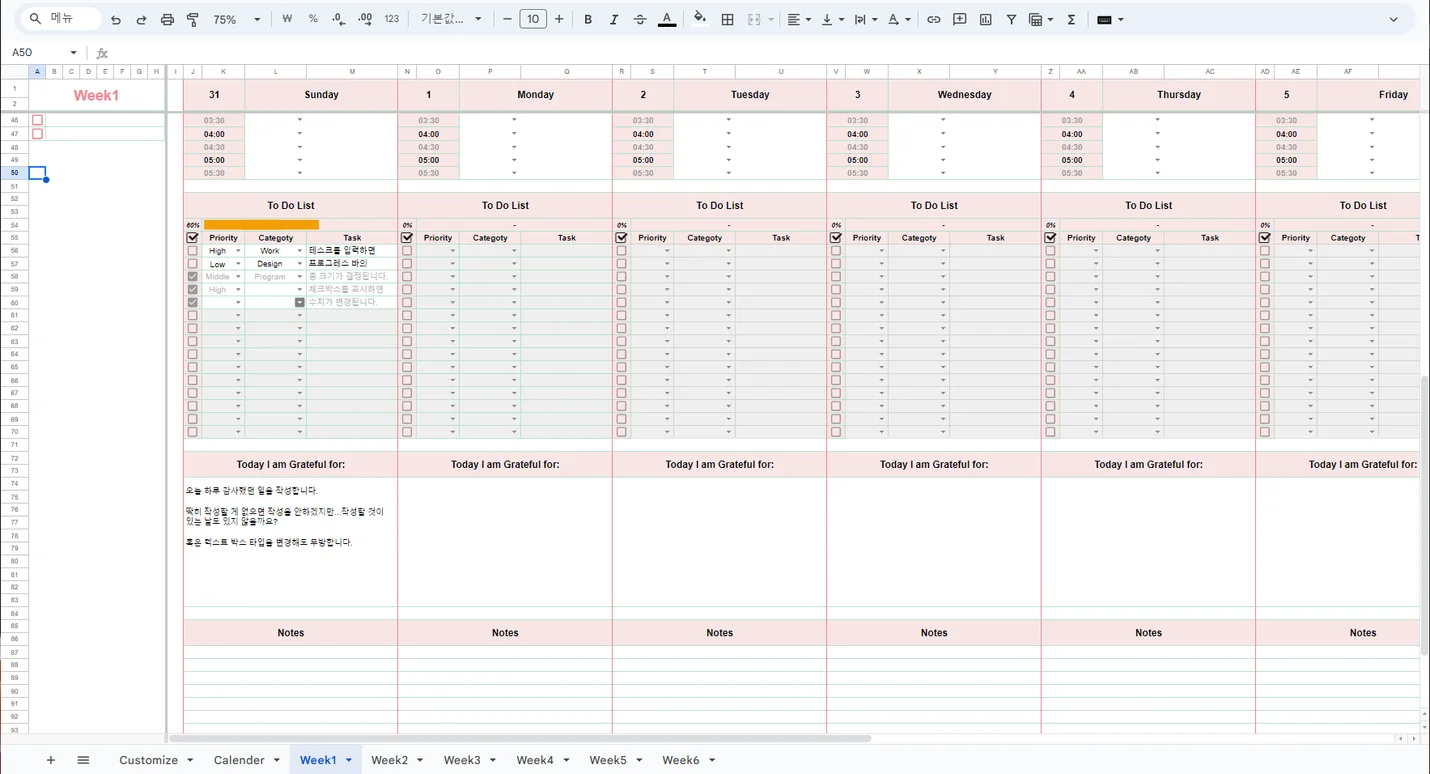Switch to the Week4 sheet tab
Screen dimensions: 1430x774
pos(535,760)
